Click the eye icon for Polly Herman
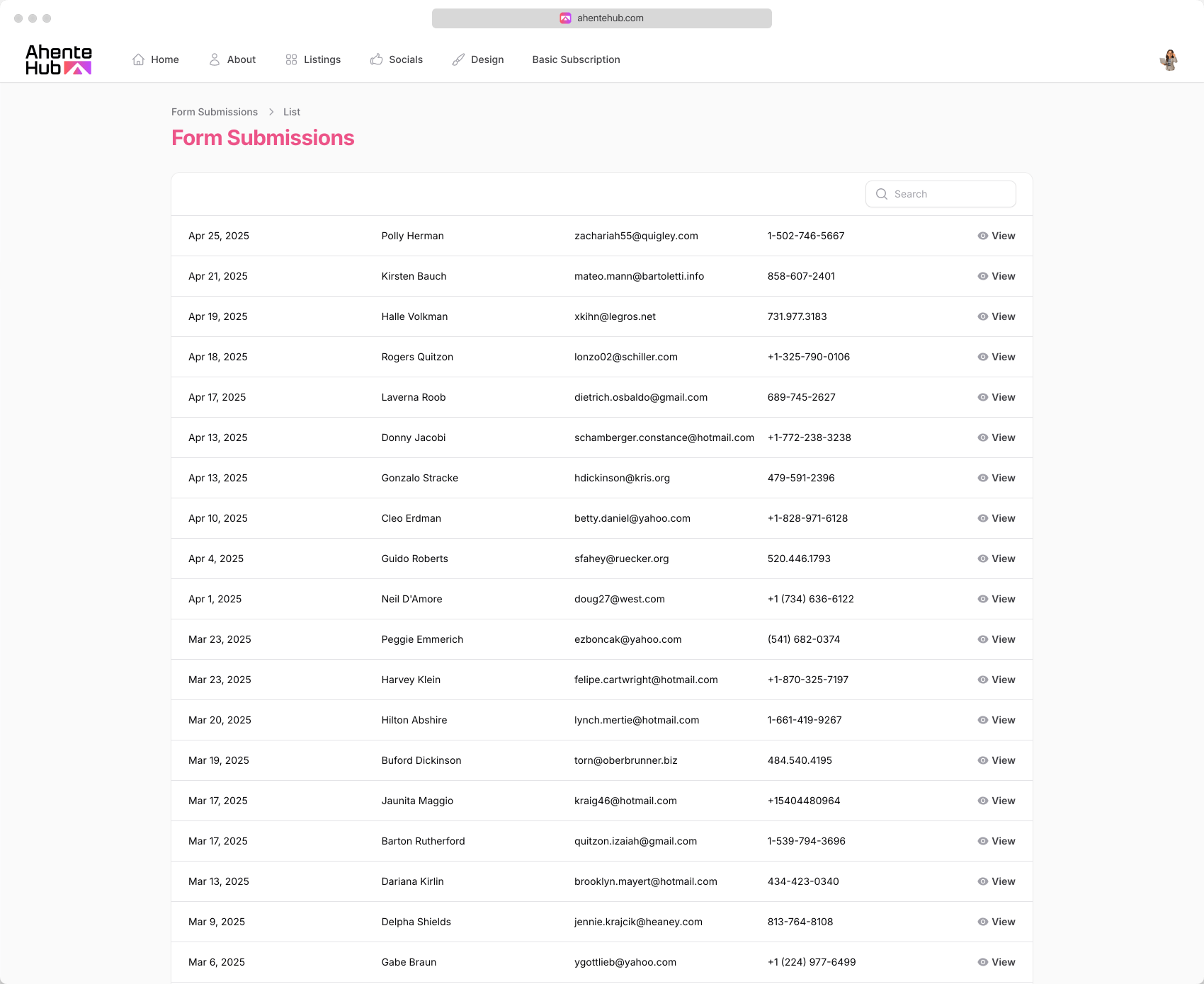 [x=983, y=236]
